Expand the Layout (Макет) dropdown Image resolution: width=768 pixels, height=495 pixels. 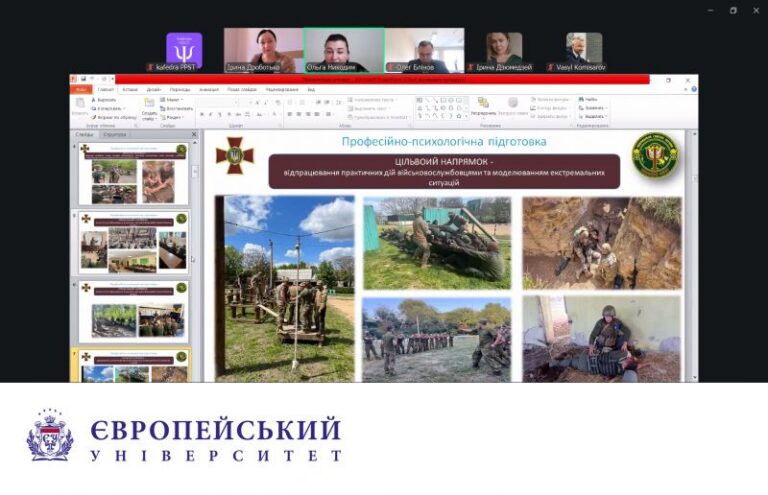click(x=172, y=100)
